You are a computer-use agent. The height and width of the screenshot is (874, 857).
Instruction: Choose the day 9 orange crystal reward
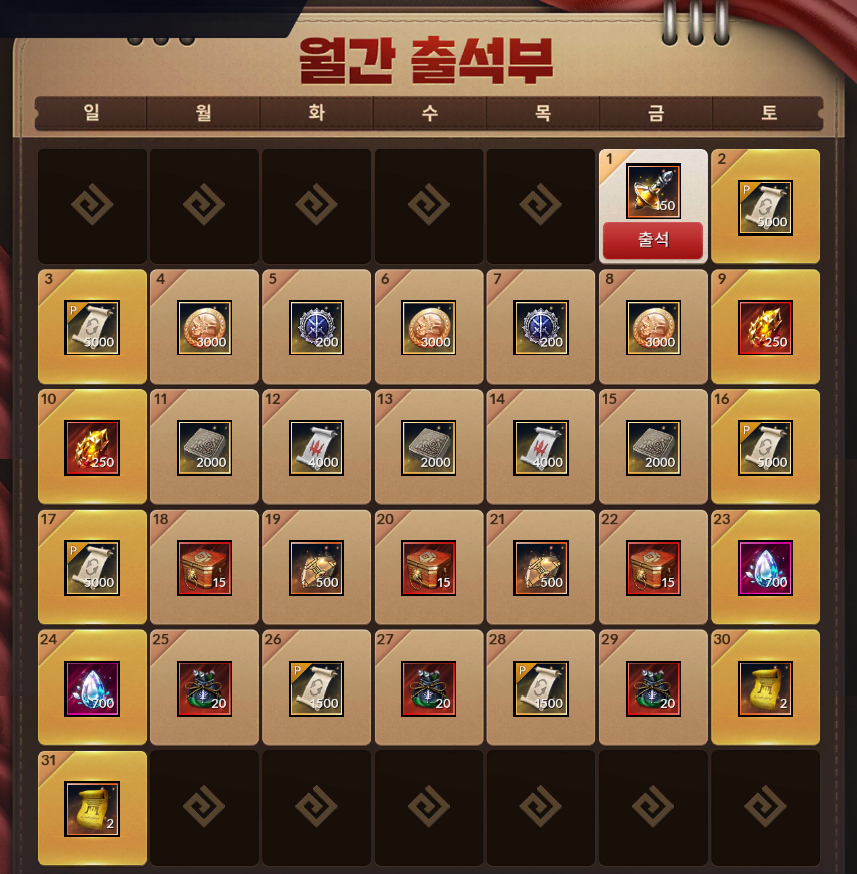click(x=765, y=327)
